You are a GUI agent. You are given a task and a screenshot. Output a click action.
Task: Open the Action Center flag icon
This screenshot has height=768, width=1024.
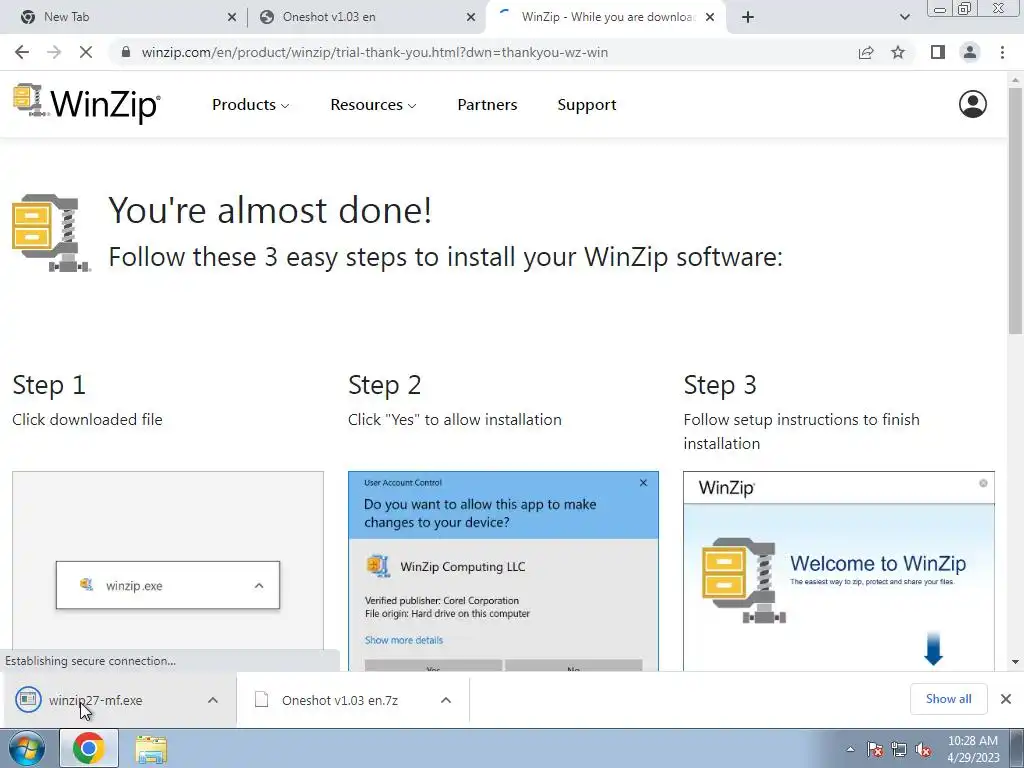coord(874,749)
